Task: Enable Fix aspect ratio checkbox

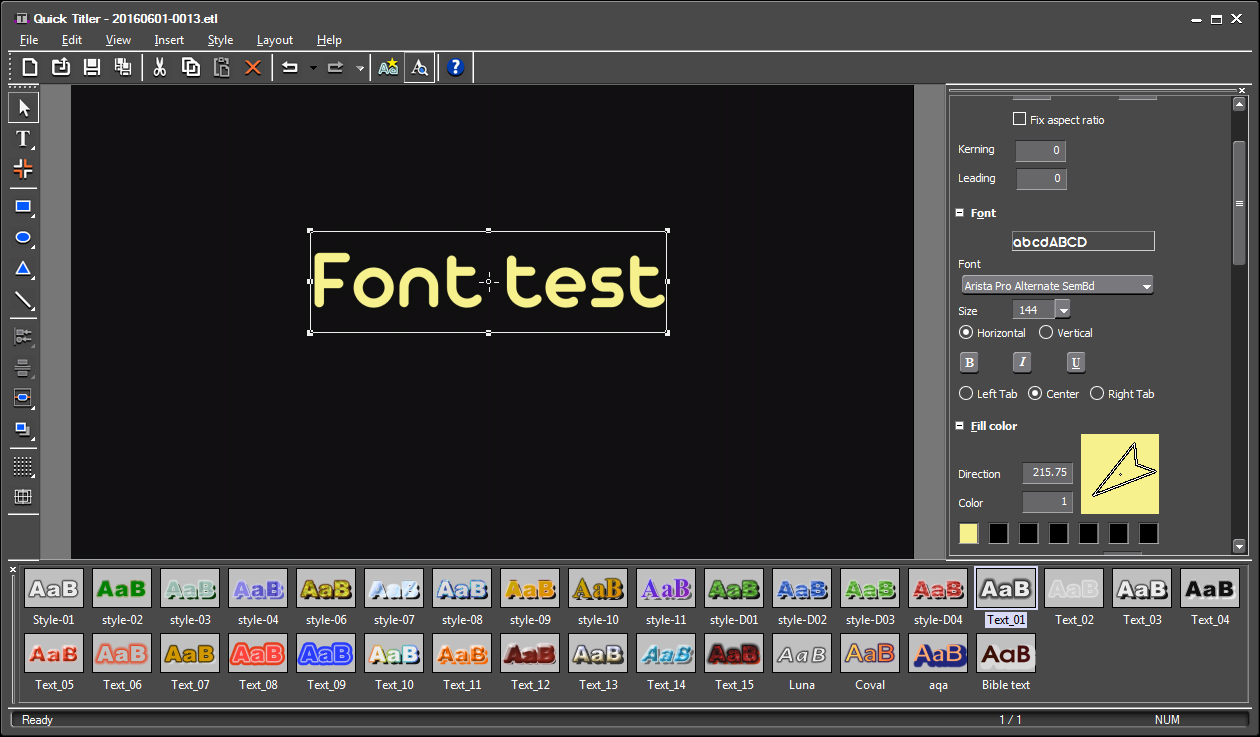Action: pos(1019,119)
